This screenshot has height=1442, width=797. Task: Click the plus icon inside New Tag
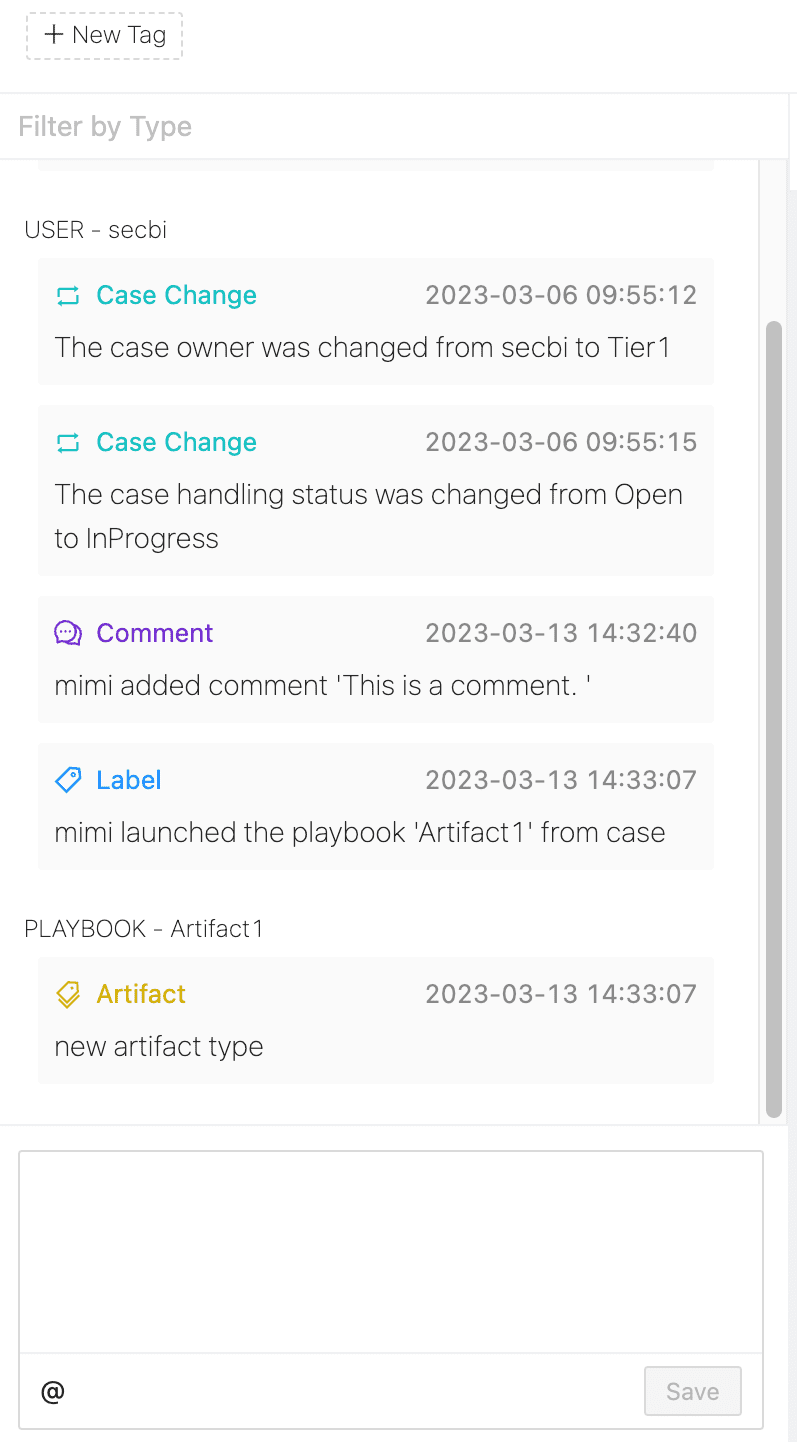pyautogui.click(x=53, y=35)
